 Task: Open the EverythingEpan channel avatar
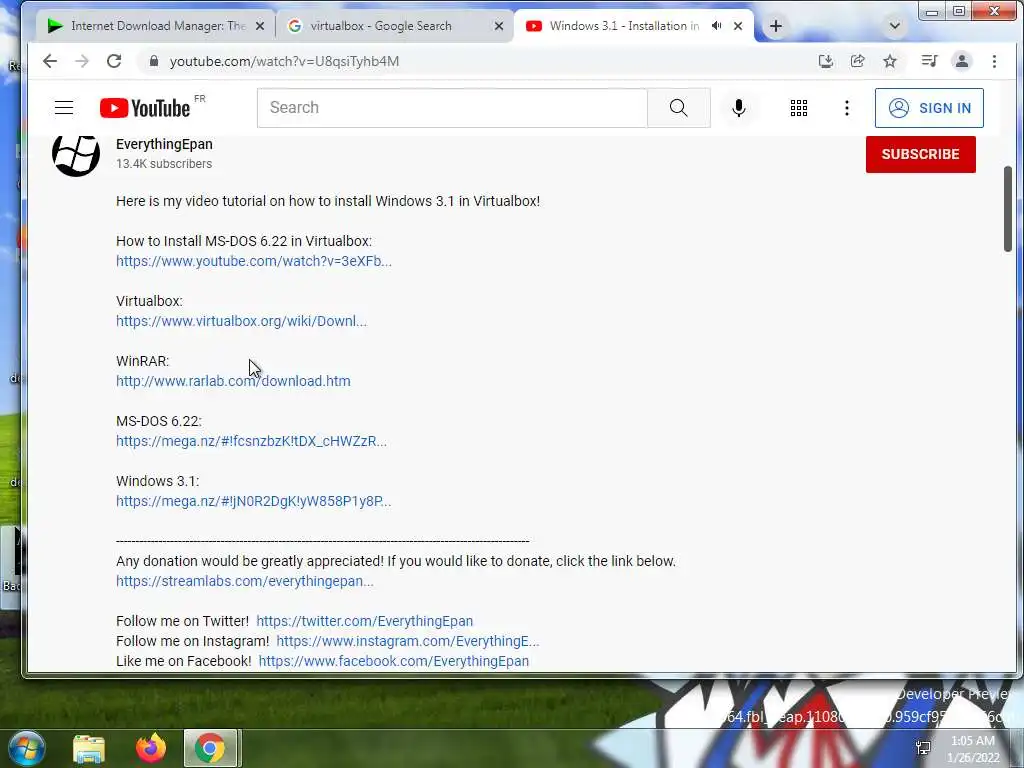click(76, 154)
